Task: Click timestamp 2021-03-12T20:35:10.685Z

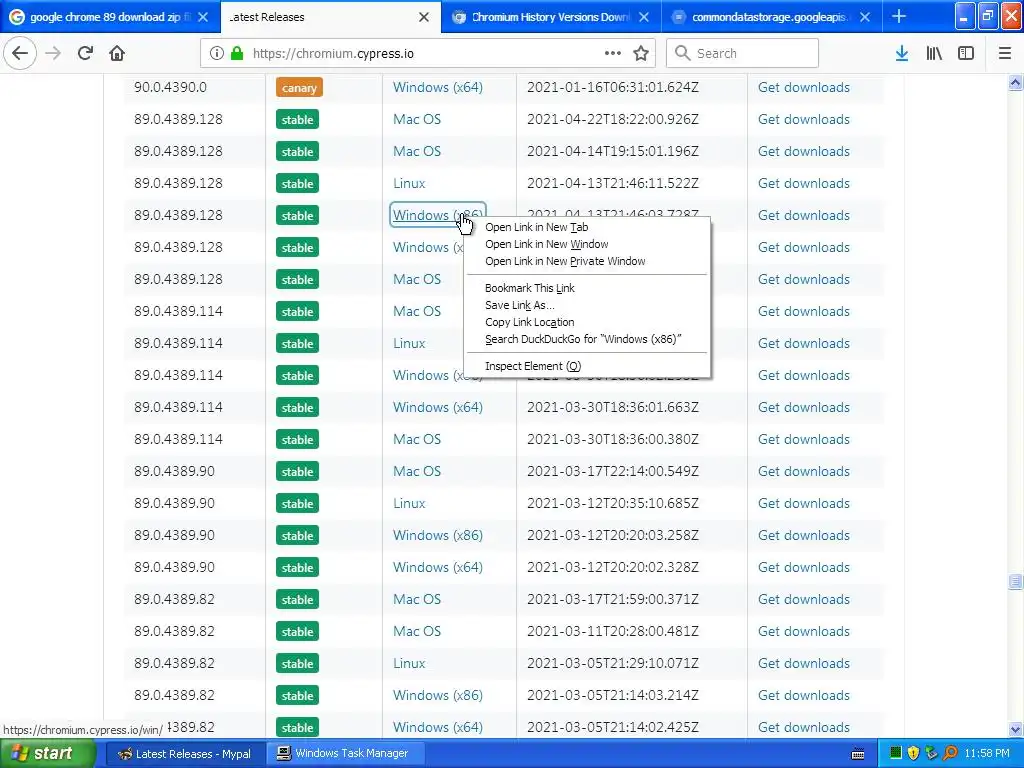Action: coord(613,504)
